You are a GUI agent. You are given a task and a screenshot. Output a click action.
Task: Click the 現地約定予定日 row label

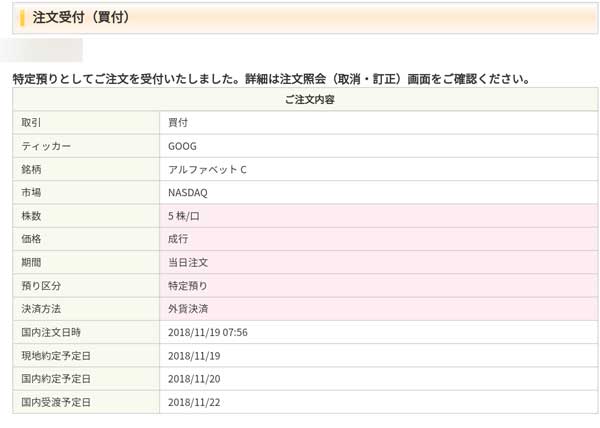(x=55, y=356)
